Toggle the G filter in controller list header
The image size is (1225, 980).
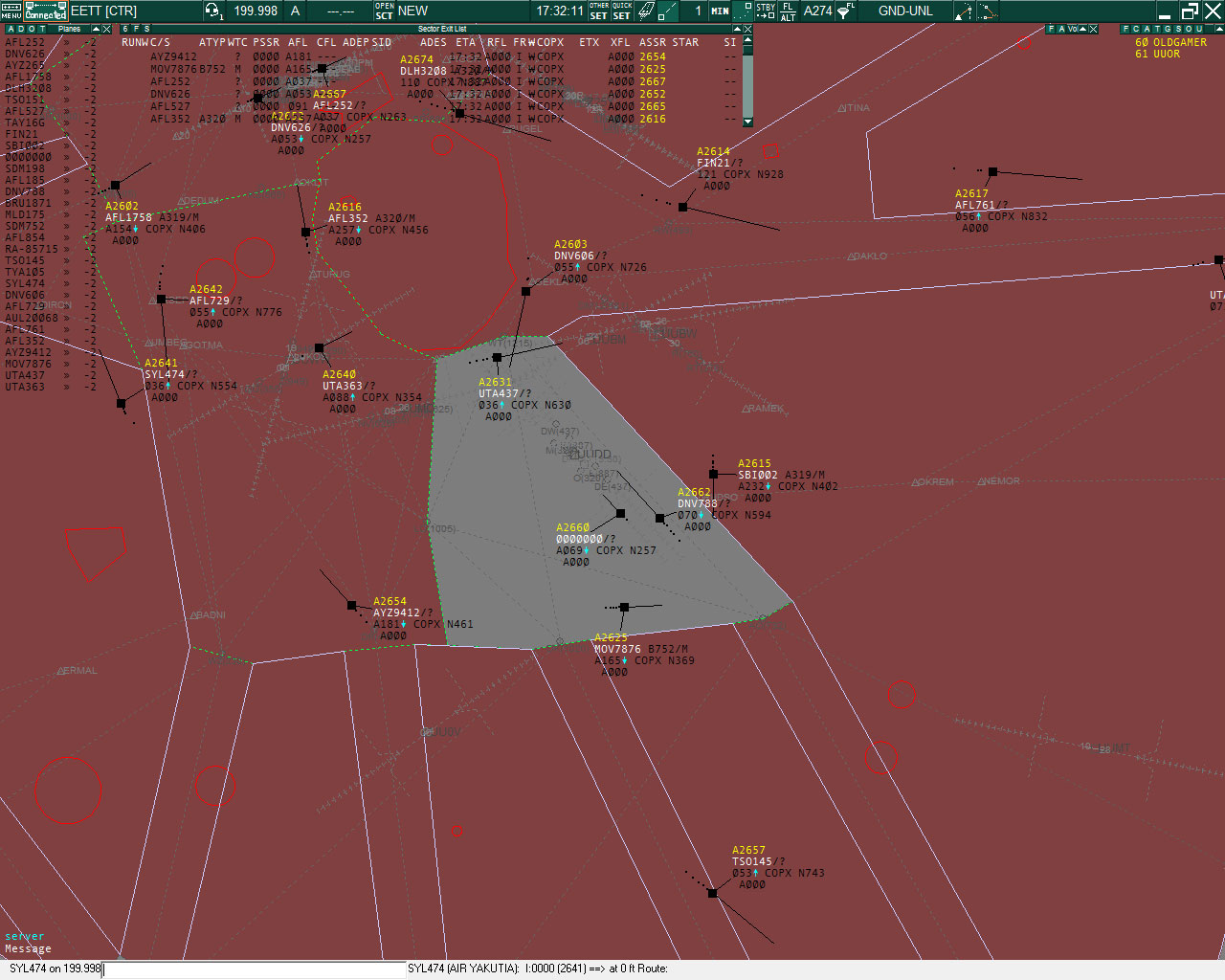point(1168,29)
